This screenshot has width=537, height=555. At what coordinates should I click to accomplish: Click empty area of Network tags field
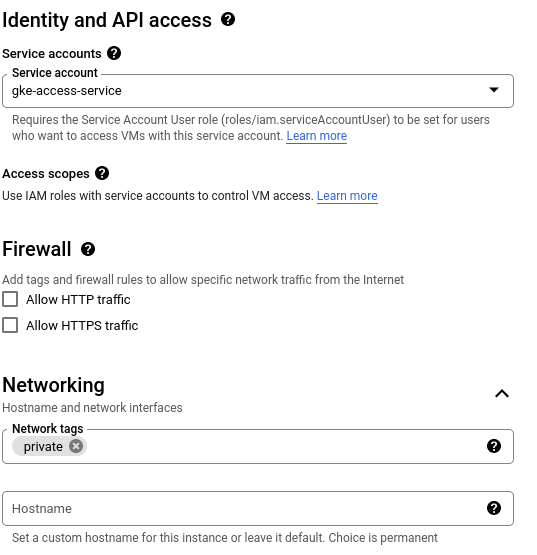click(283, 447)
